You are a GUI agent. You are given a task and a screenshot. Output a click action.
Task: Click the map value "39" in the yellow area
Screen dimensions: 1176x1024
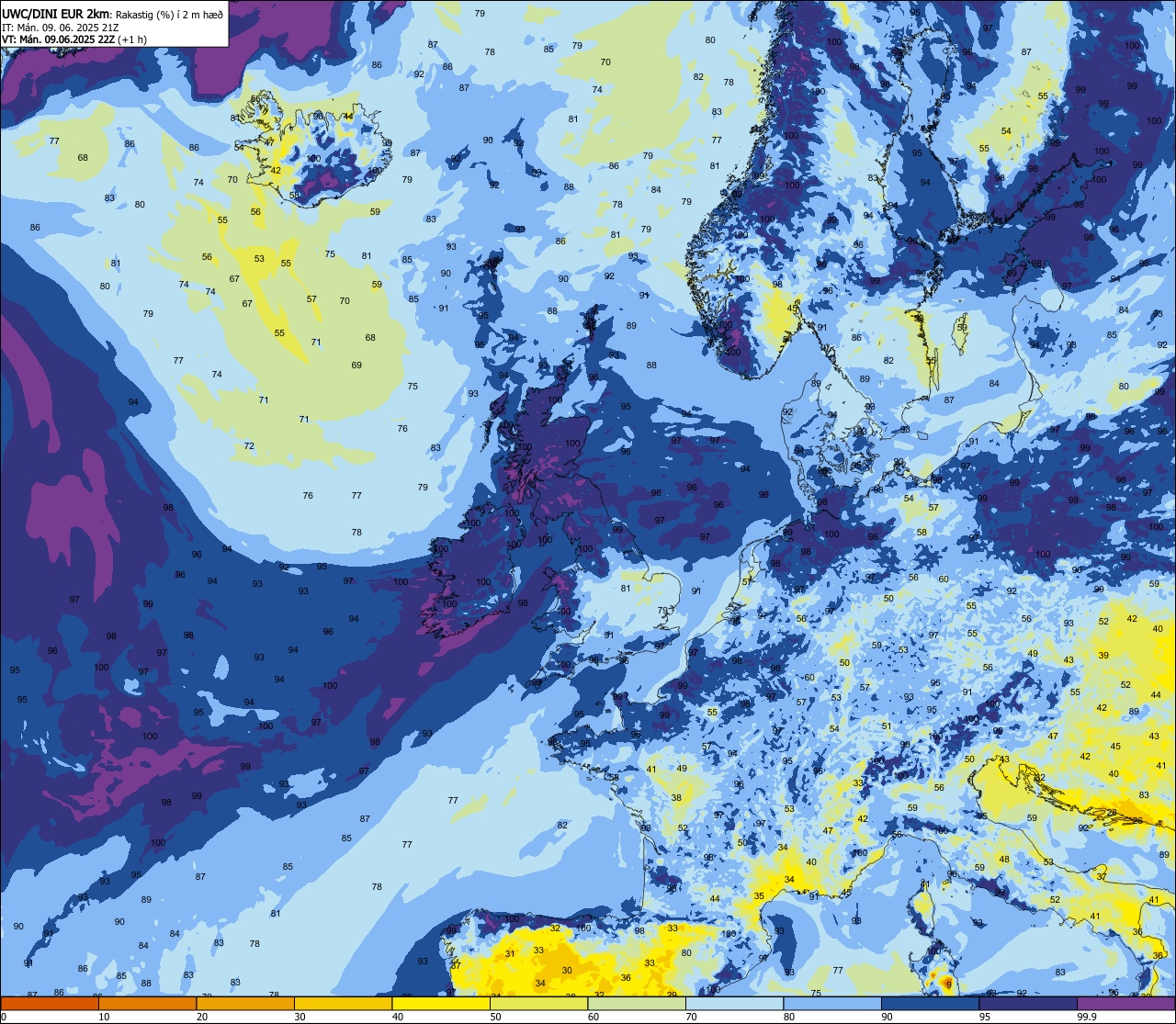click(x=1103, y=655)
